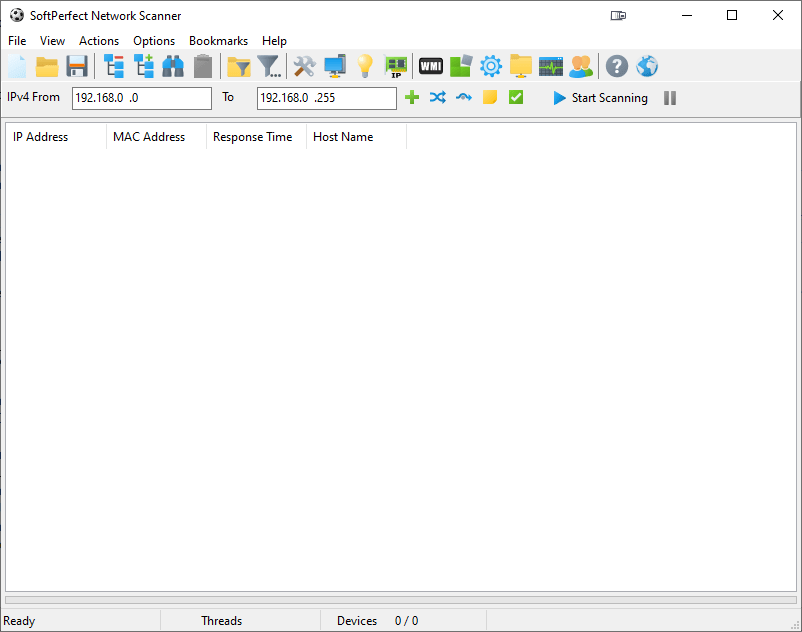Viewport: 802px width, 632px height.
Task: Add IP range with green plus icon
Action: coord(412,97)
